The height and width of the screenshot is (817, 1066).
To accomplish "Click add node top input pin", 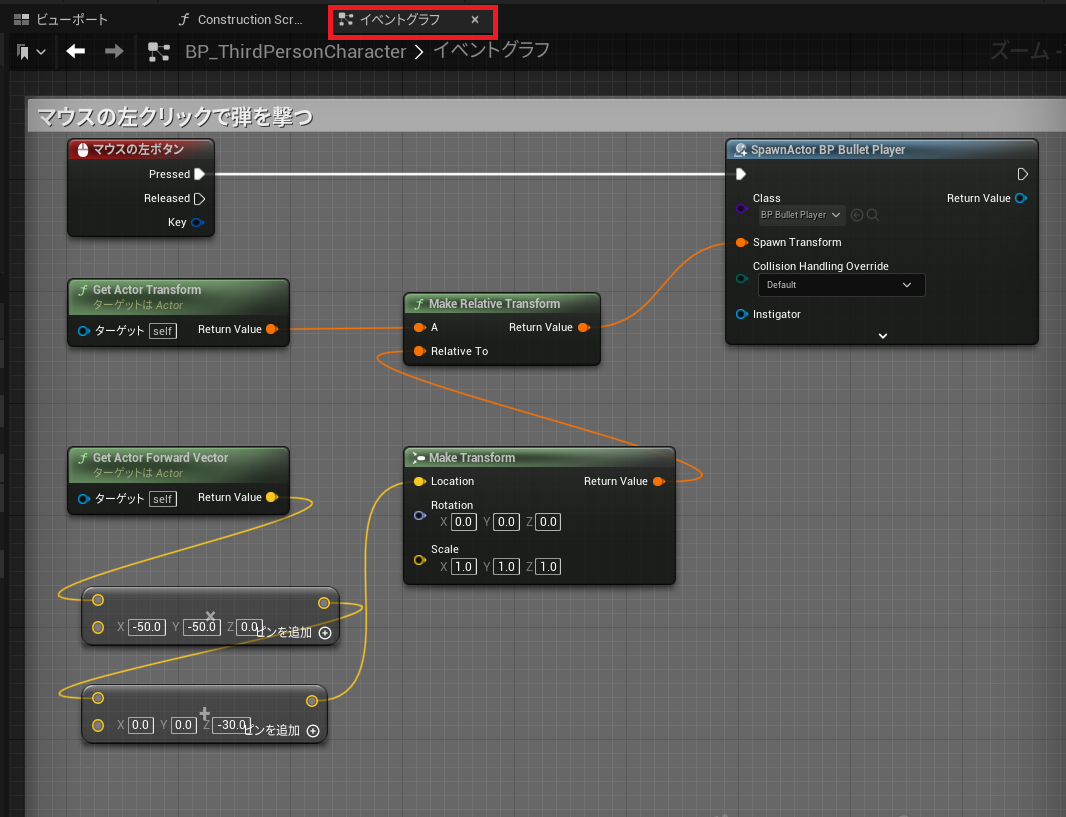I will pos(98,698).
